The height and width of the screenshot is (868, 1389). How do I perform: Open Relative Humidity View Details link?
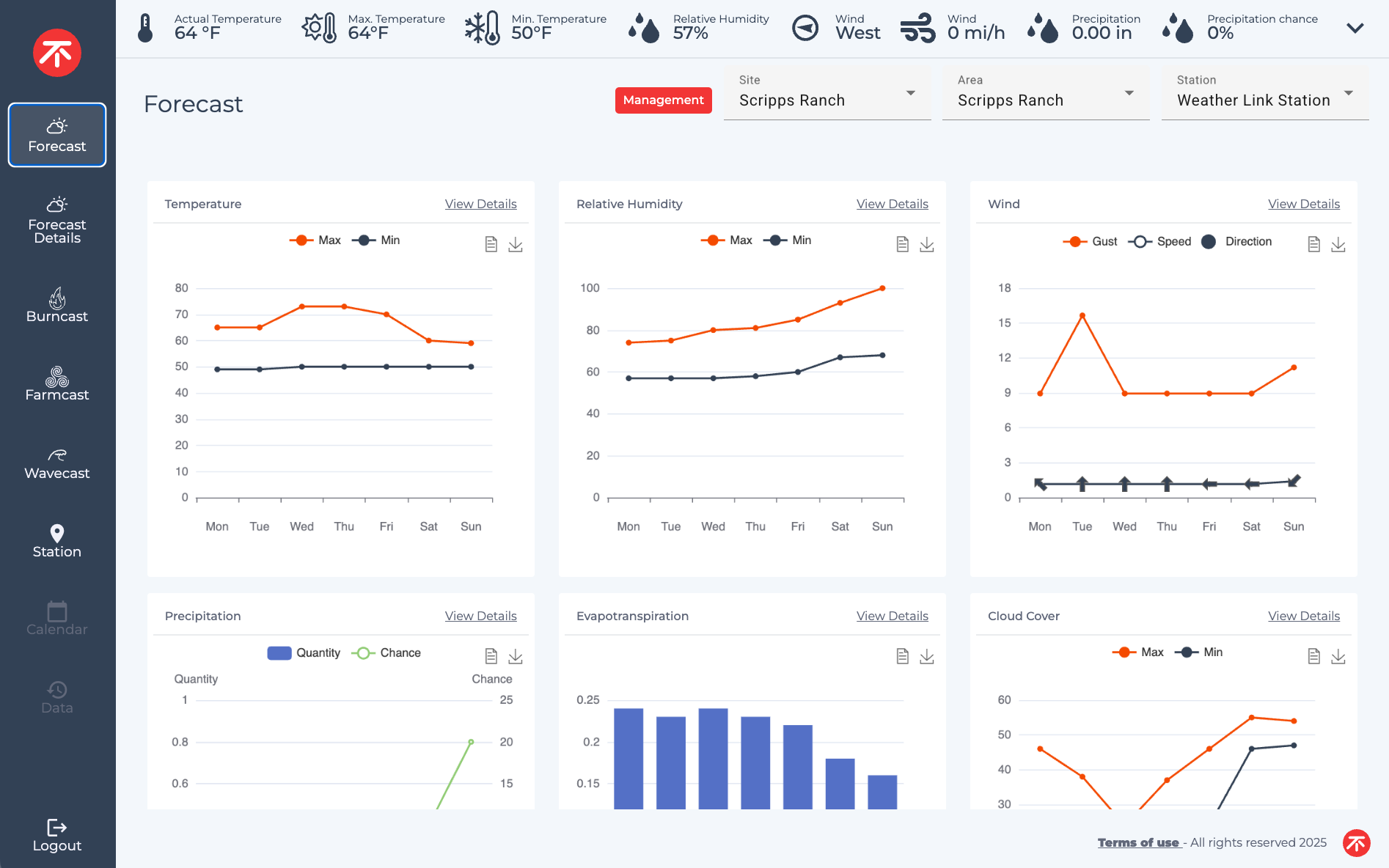(x=892, y=204)
